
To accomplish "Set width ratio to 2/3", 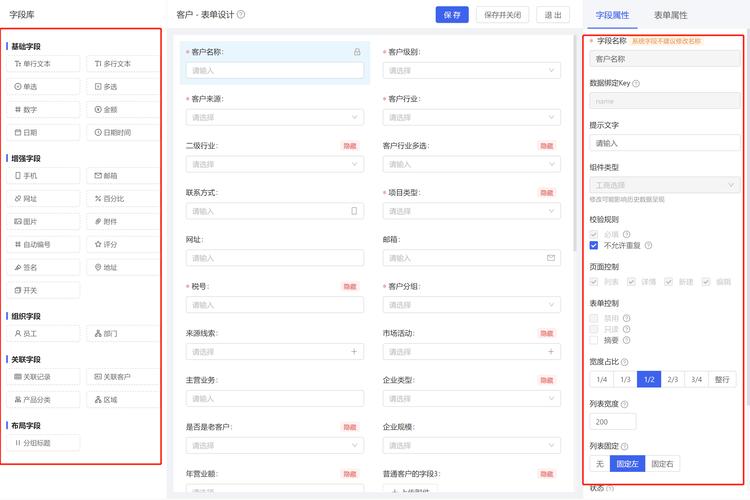I will [673, 379].
